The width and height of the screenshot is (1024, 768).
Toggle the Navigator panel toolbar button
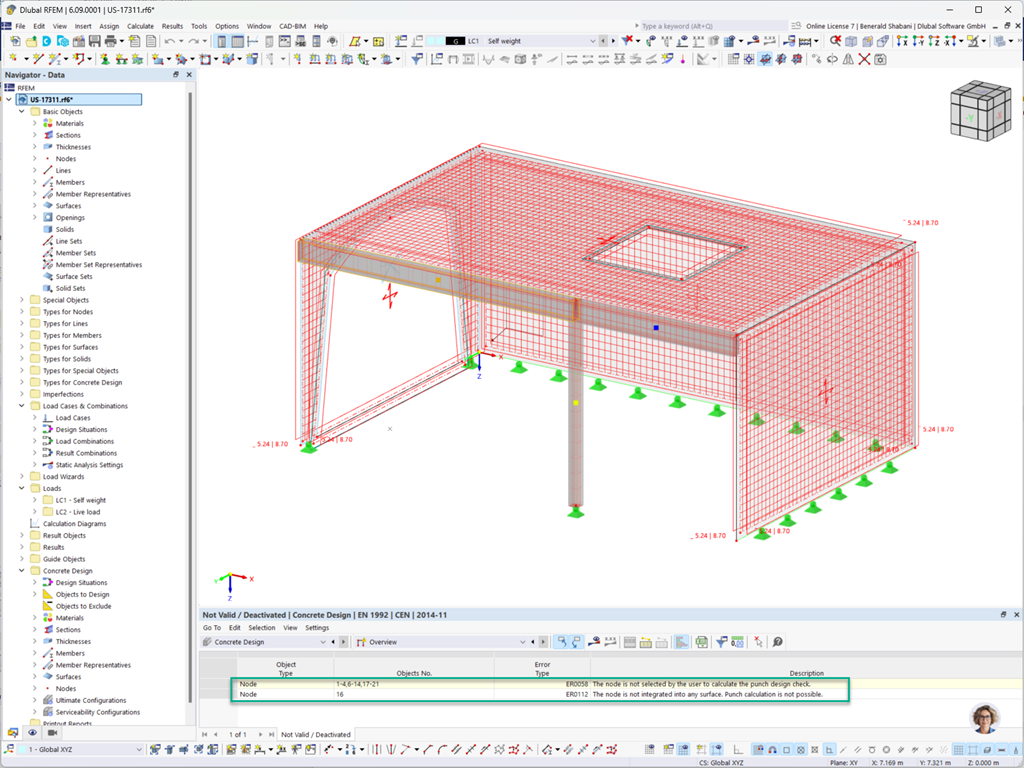click(221, 41)
